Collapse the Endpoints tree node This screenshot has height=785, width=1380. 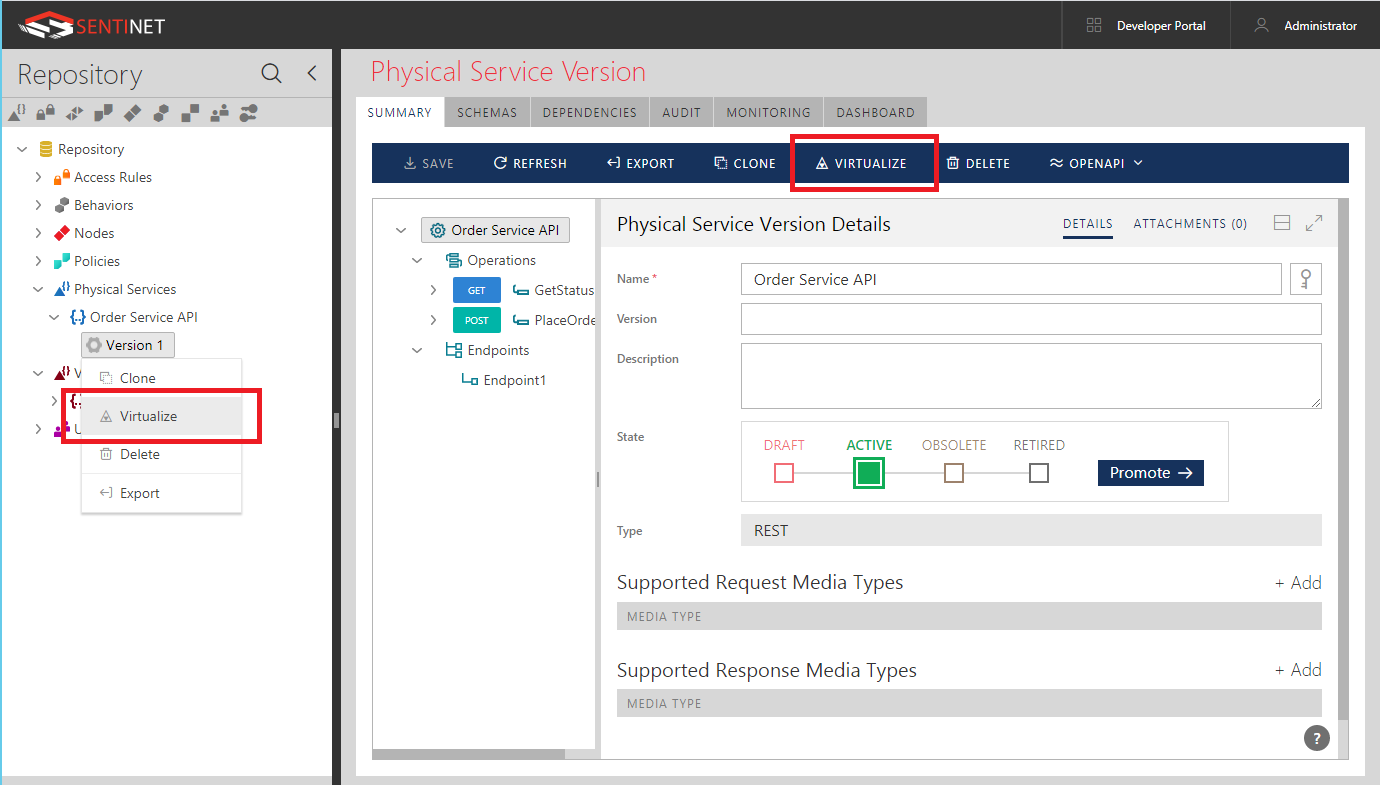click(x=418, y=350)
